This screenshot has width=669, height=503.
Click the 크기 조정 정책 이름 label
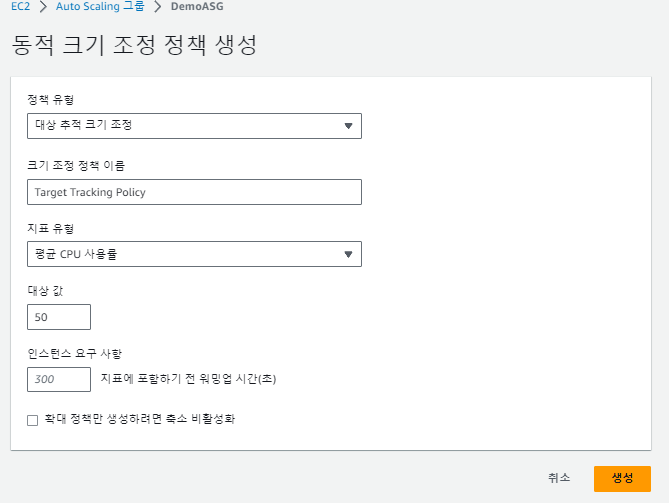[76, 166]
